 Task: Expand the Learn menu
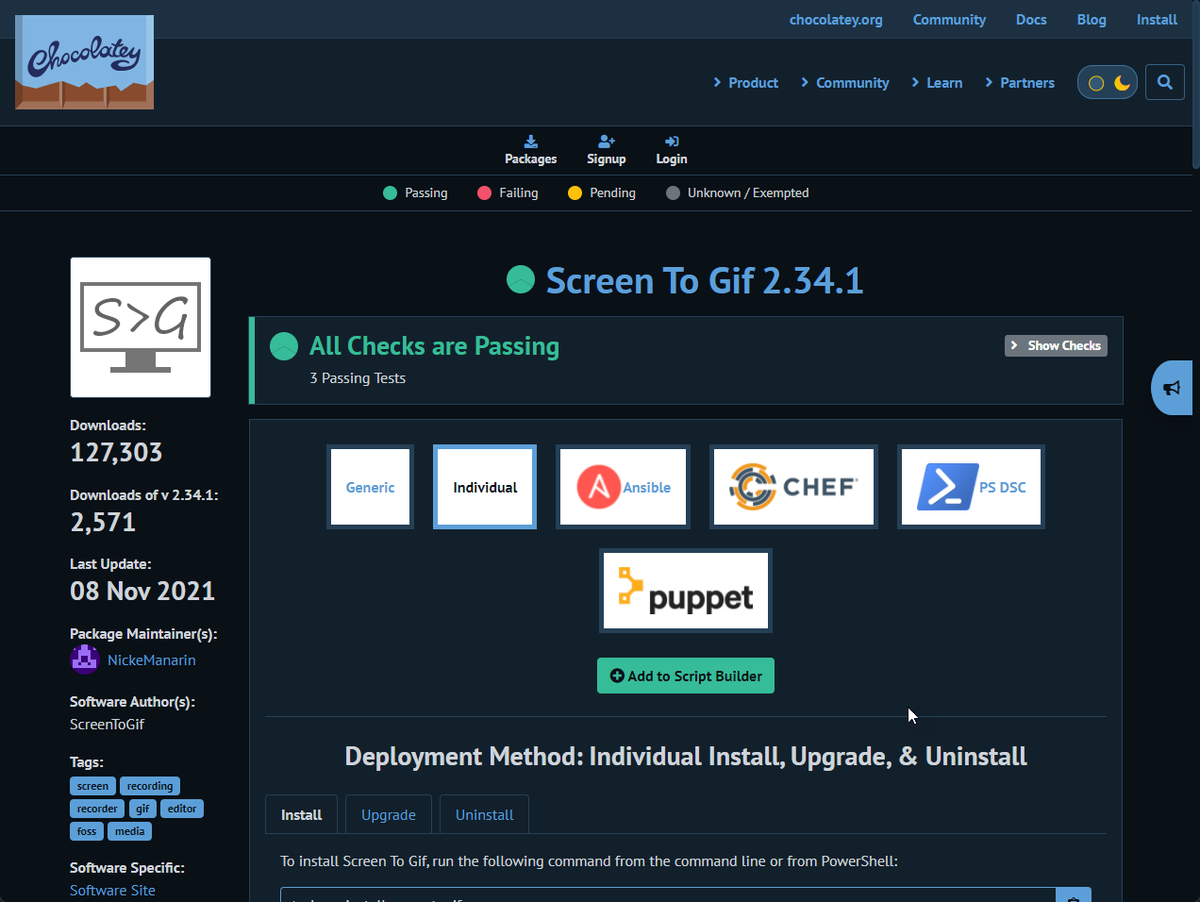pos(936,83)
